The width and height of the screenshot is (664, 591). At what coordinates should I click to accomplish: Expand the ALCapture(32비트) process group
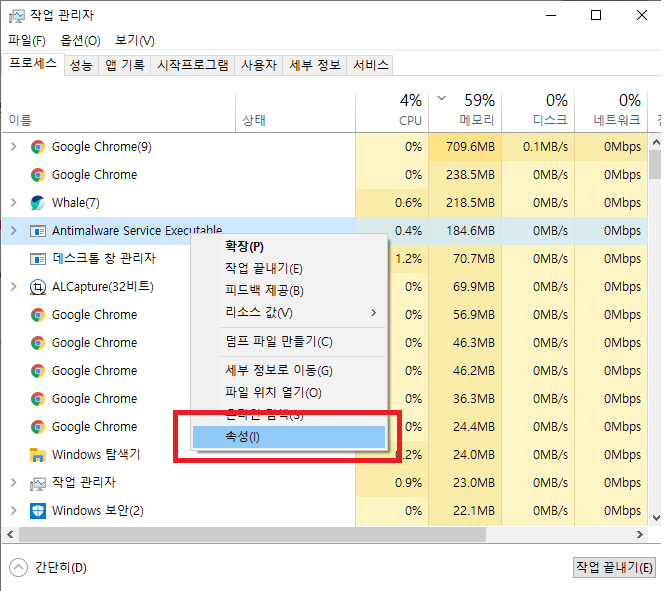(14, 287)
